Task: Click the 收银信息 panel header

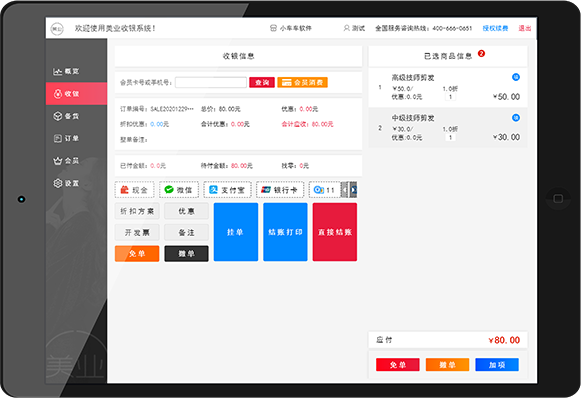Action: tap(238, 56)
